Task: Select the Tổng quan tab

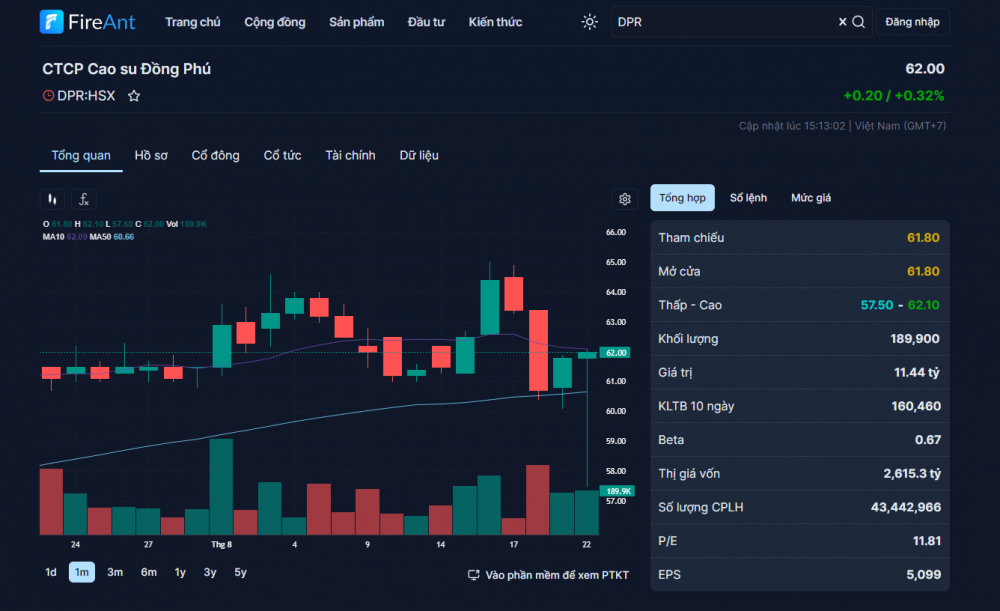Action: [81, 156]
